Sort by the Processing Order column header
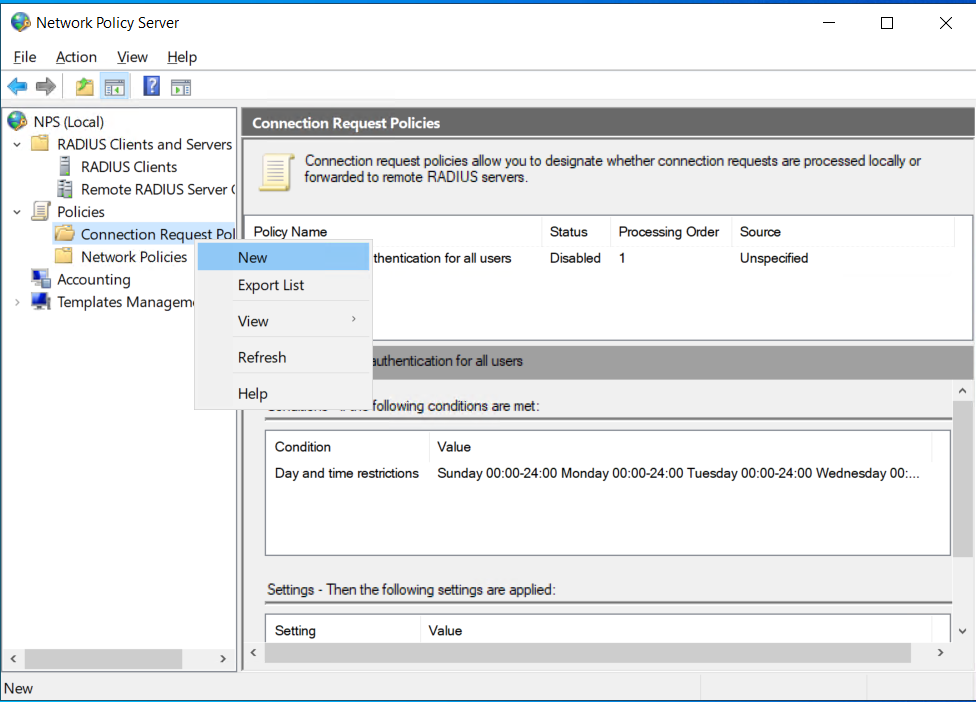Screen dimensions: 976x702 point(669,232)
